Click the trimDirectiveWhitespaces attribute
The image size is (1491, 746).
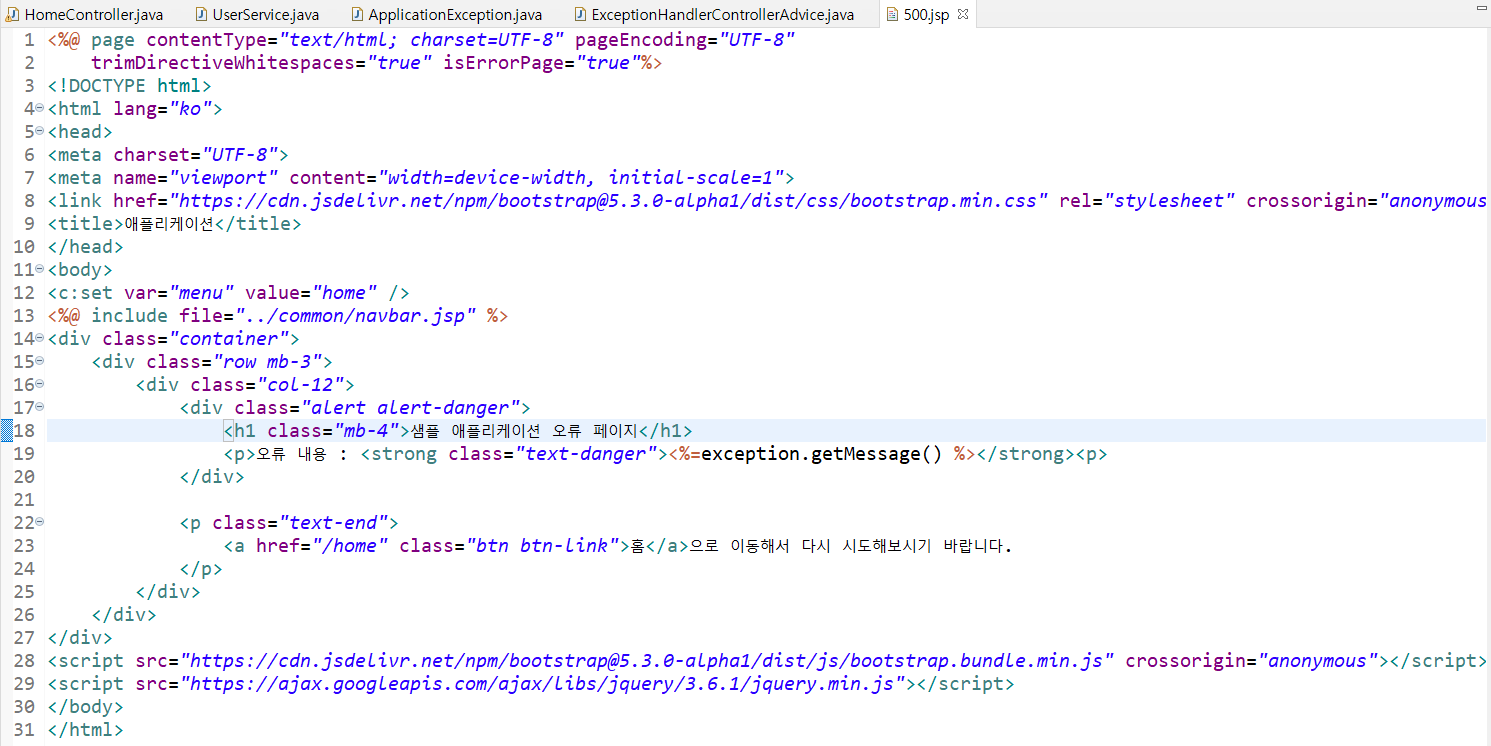(x=261, y=63)
